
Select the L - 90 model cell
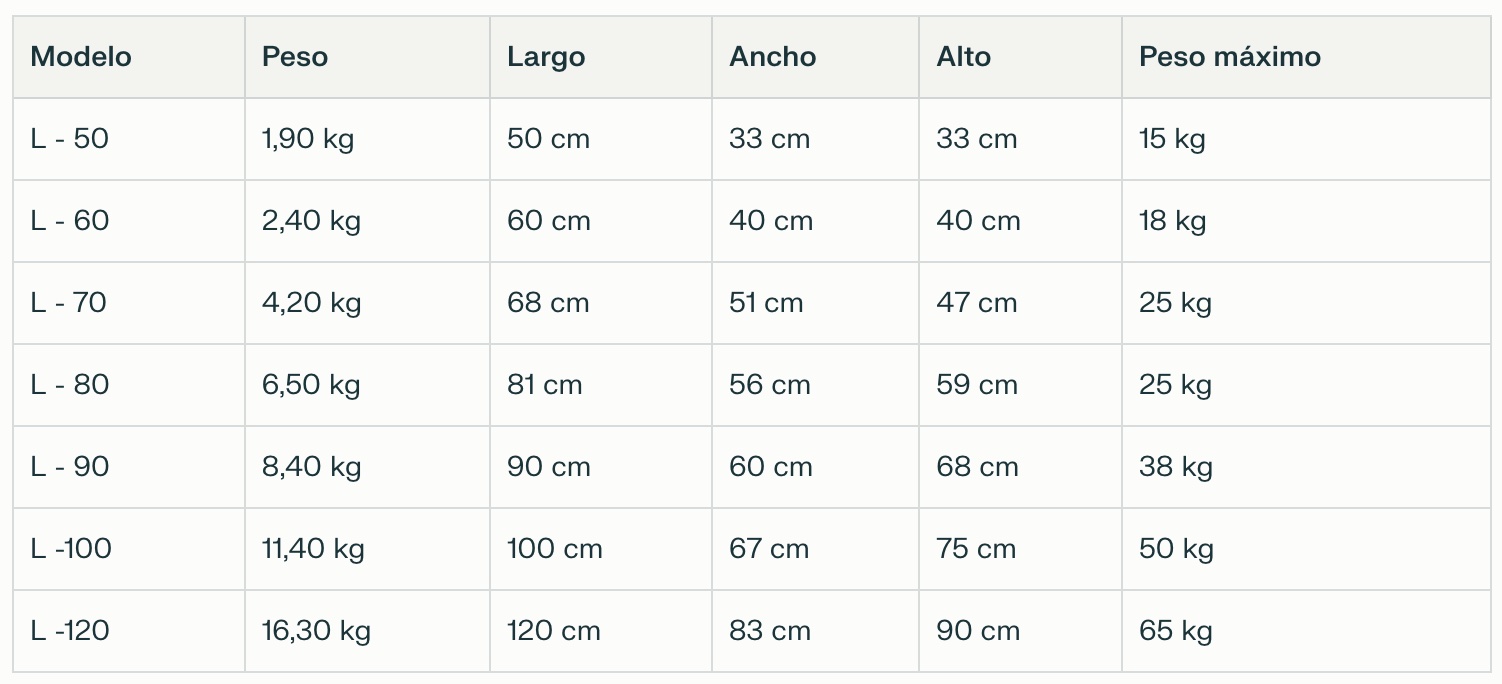coord(70,467)
